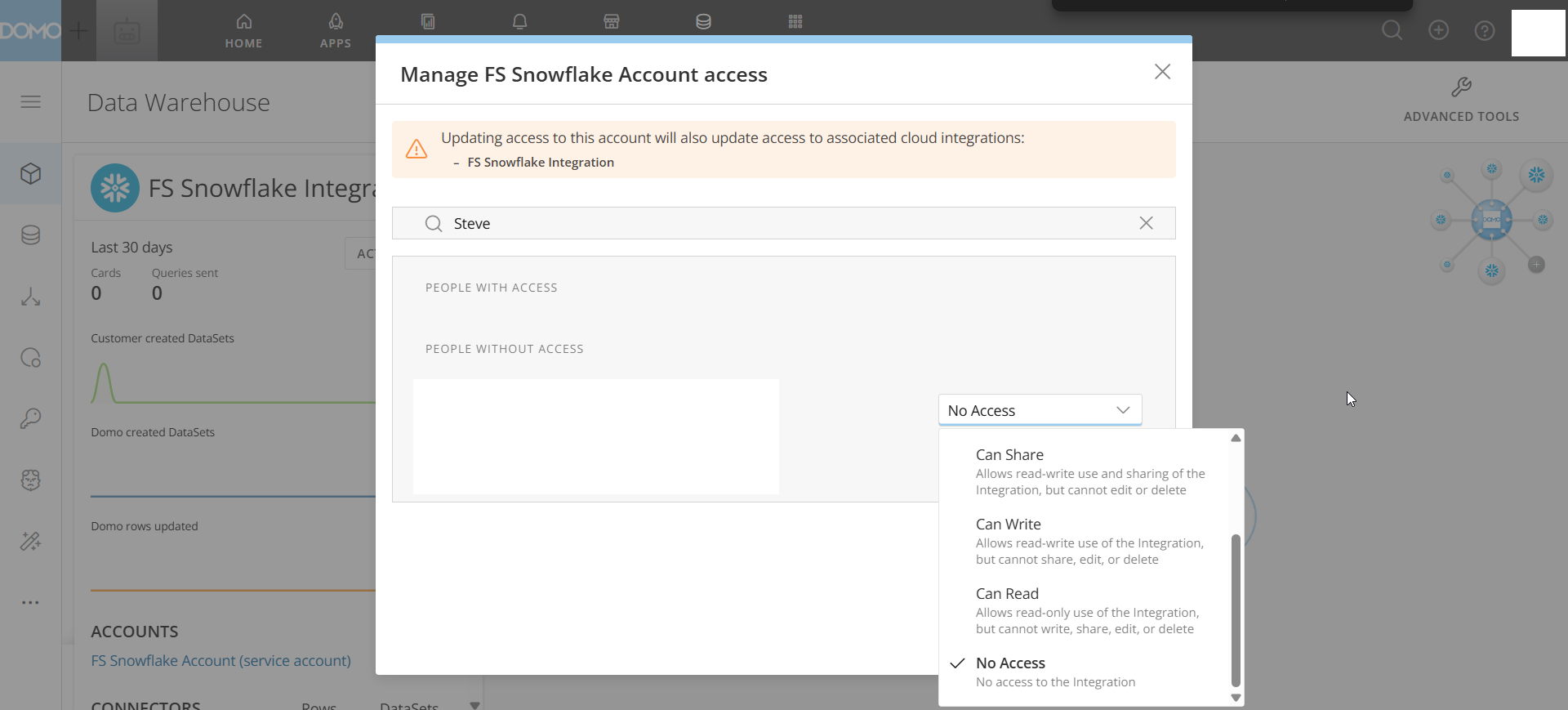The height and width of the screenshot is (710, 1568).
Task: Open the alerts bell icon
Action: coord(519,22)
